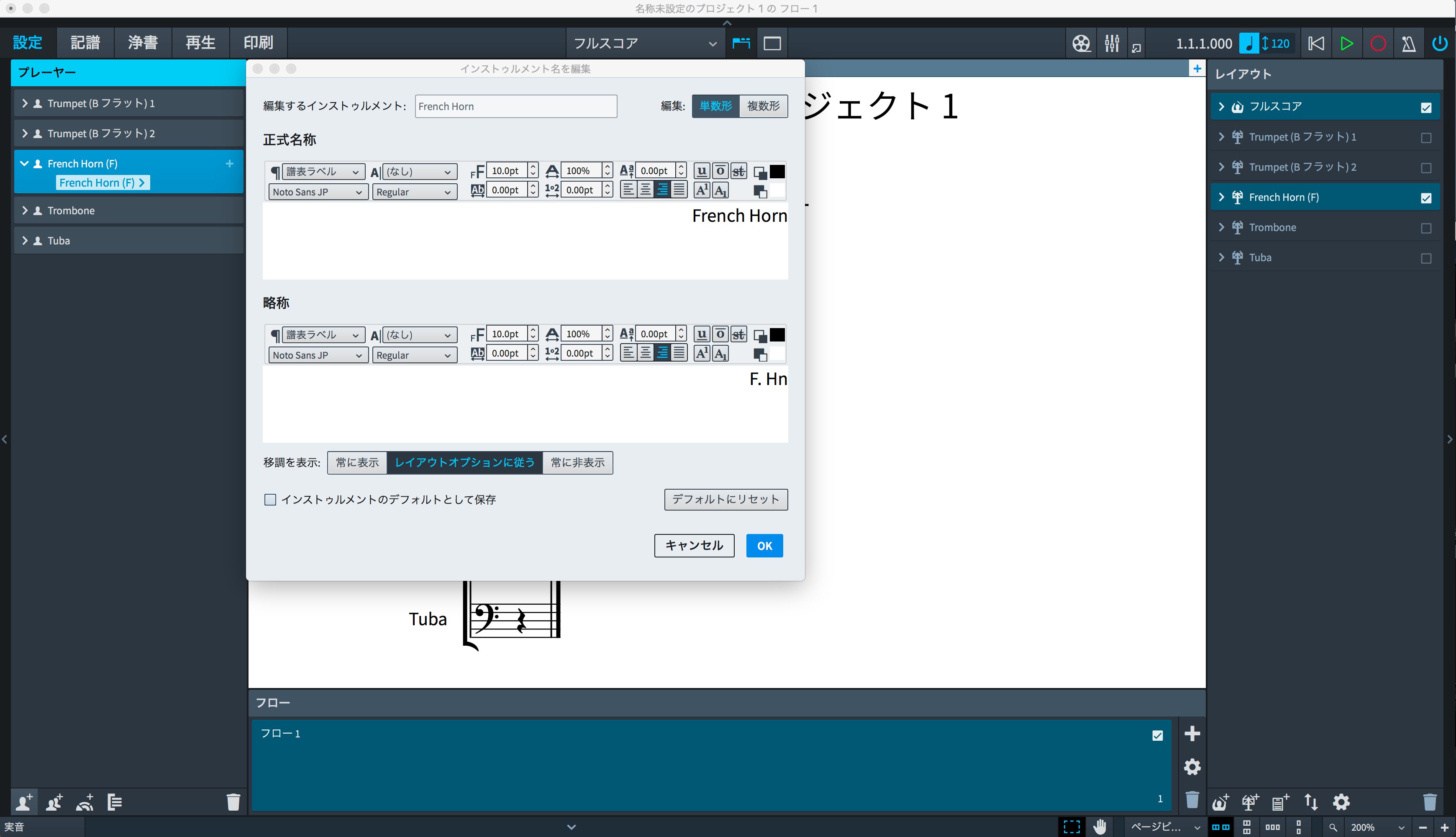Click OK to confirm instrument names
This screenshot has height=837, width=1456.
(x=764, y=546)
